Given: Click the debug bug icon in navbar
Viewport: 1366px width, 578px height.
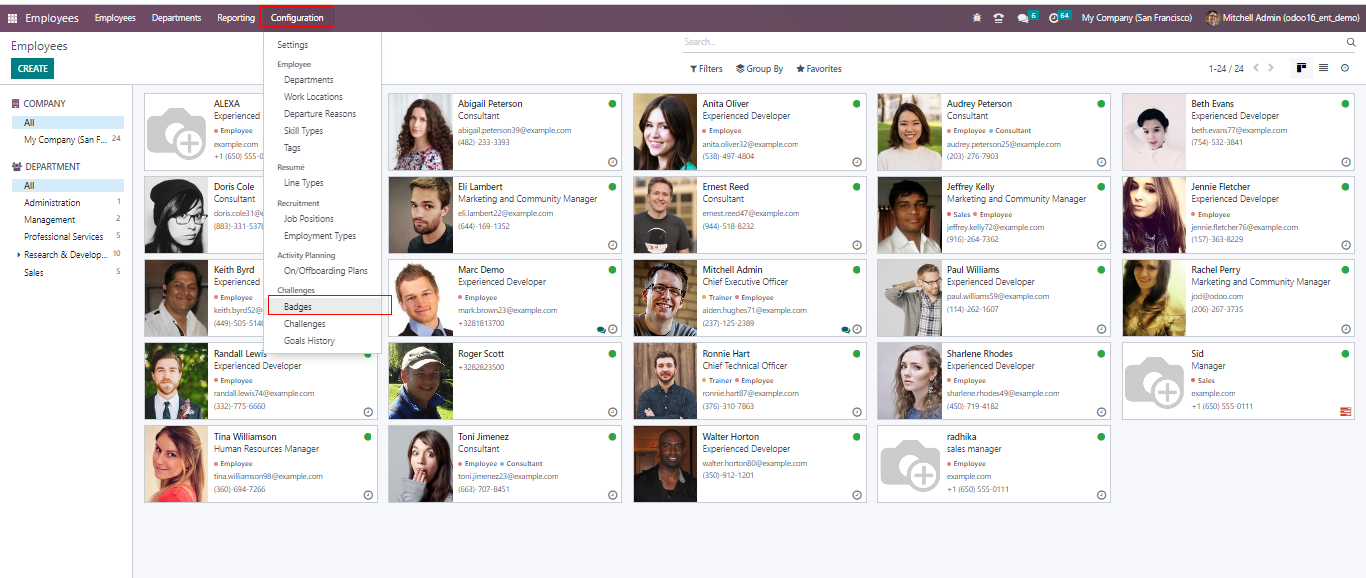Looking at the screenshot, I should coord(977,18).
